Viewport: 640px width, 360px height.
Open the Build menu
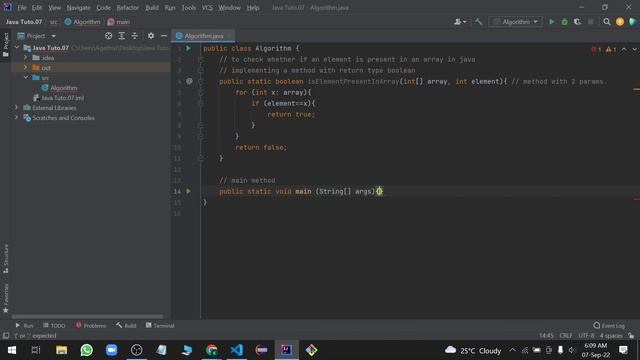152,7
